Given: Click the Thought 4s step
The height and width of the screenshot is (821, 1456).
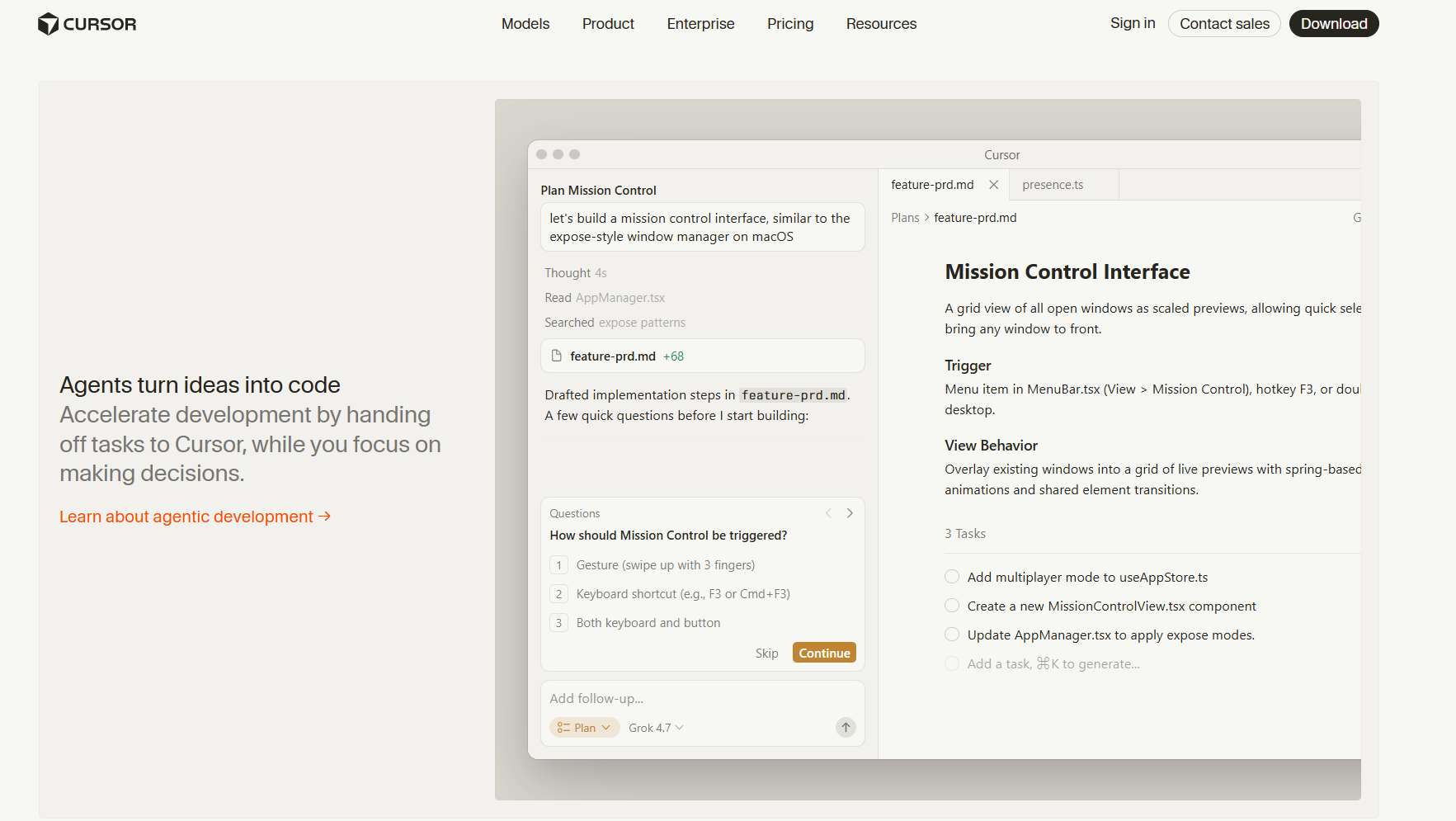Looking at the screenshot, I should click(576, 273).
